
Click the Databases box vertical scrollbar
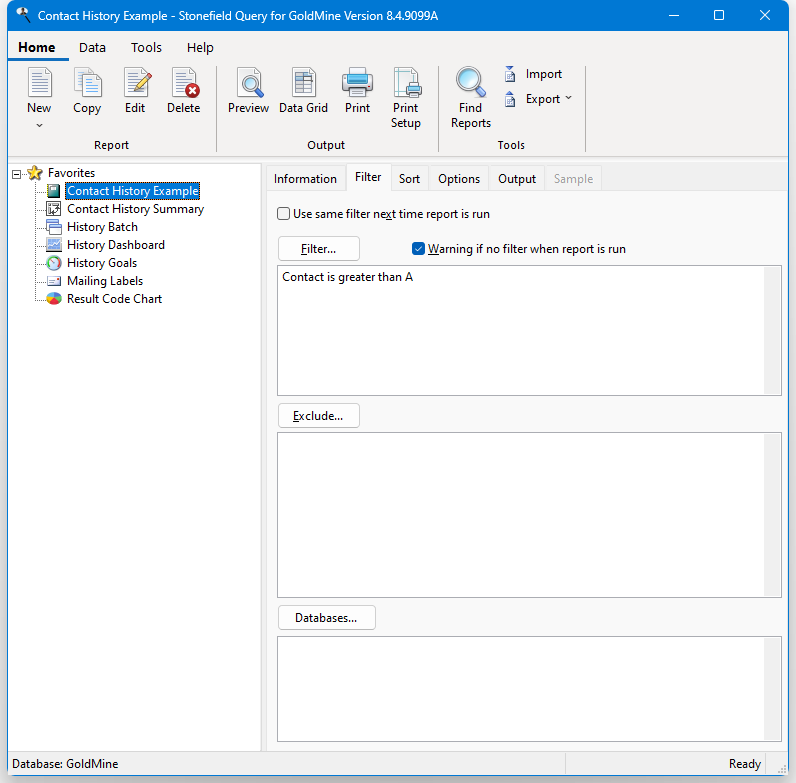[772, 689]
